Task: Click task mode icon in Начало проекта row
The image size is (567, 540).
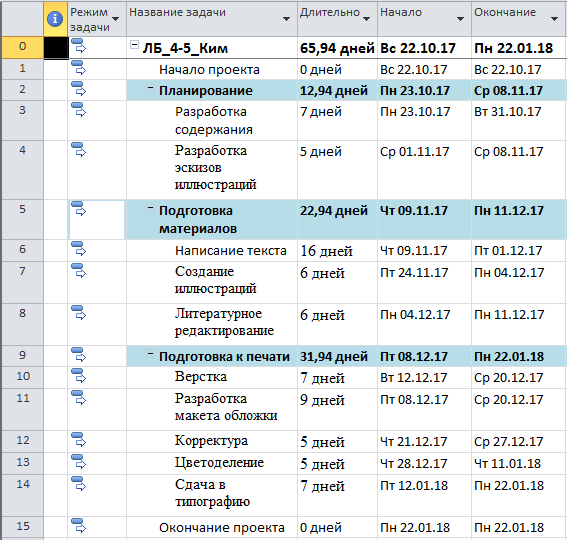Action: tap(78, 68)
